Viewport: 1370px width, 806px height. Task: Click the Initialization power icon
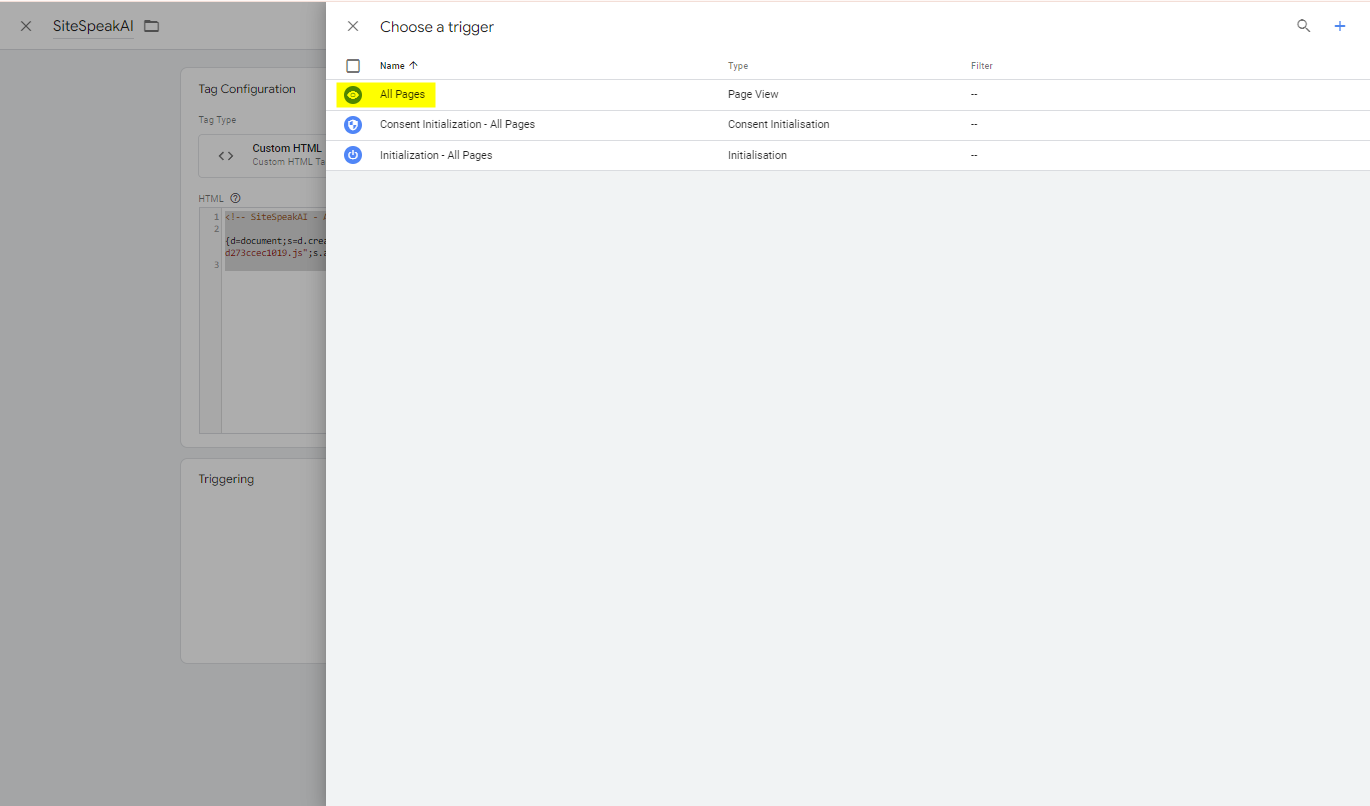coord(352,155)
